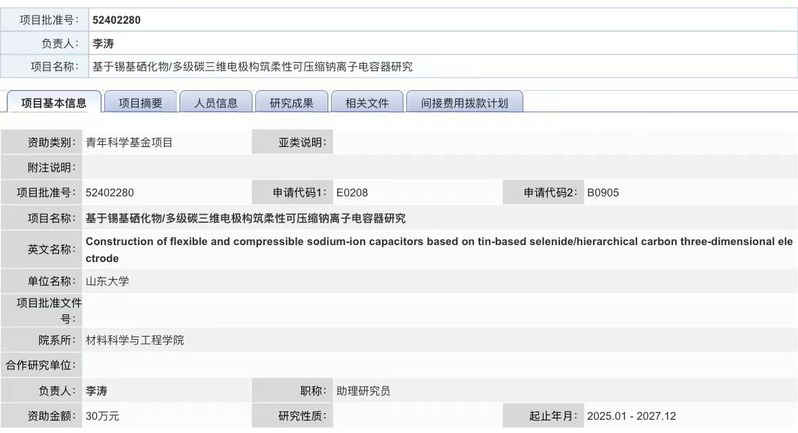Go to the 相关文件 tab
The width and height of the screenshot is (798, 433).
point(366,102)
